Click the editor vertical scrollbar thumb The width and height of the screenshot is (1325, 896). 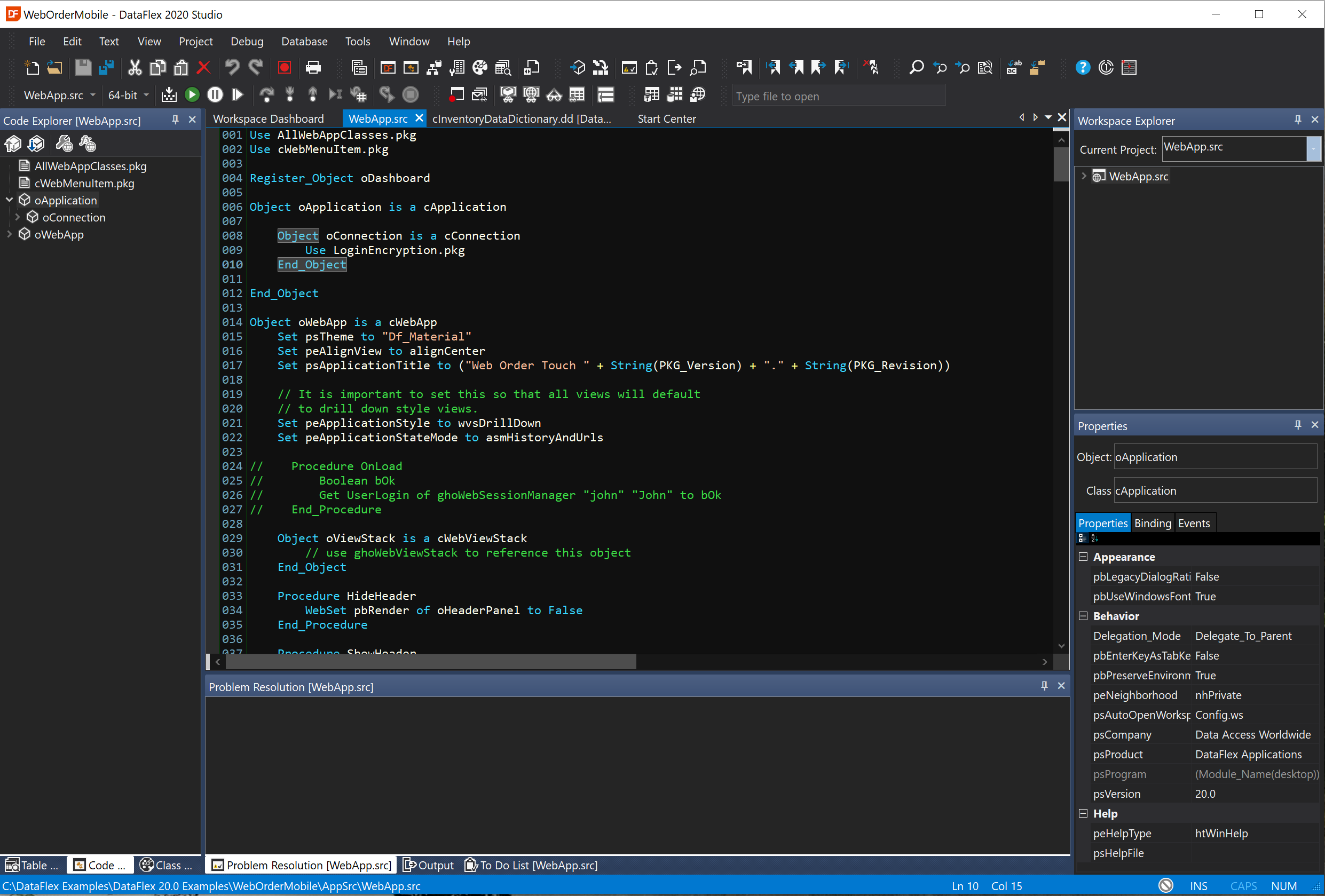(1061, 165)
